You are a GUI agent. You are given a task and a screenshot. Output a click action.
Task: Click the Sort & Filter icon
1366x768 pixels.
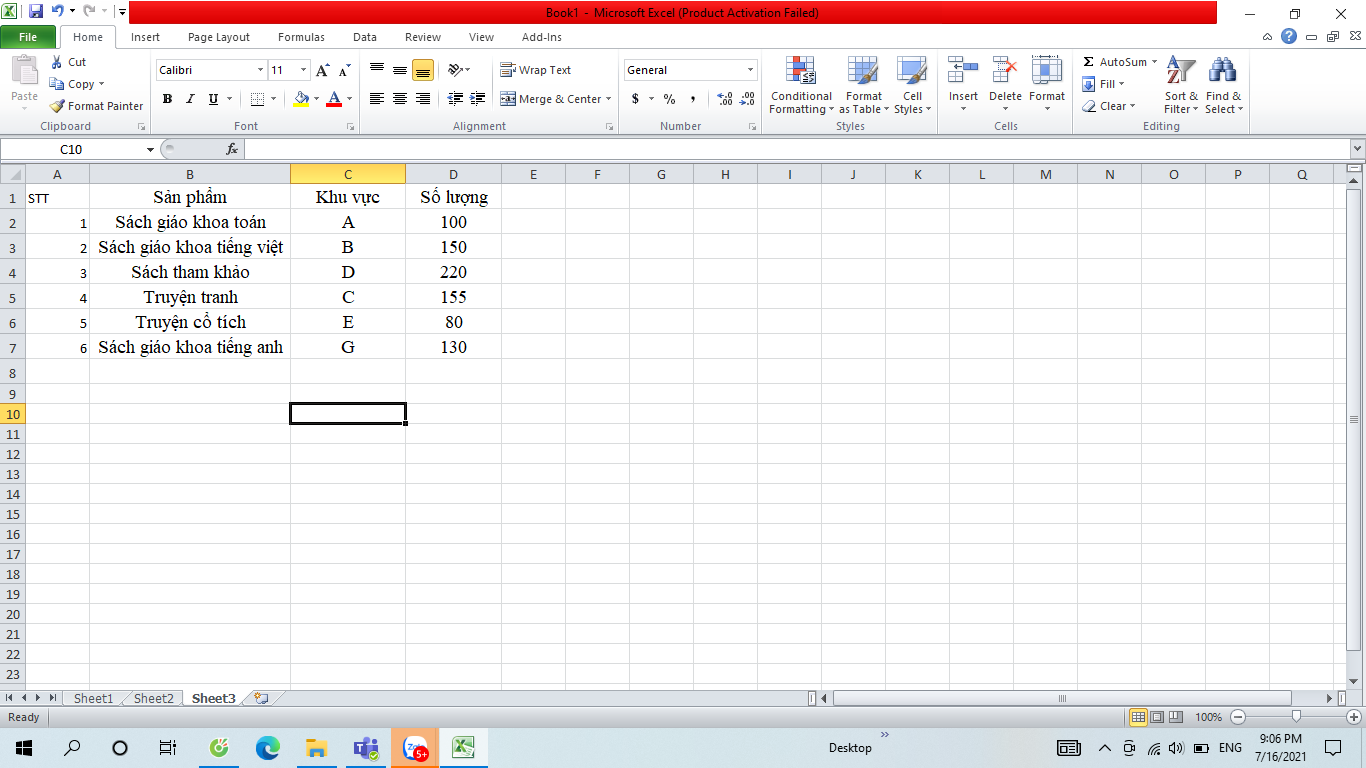tap(1181, 70)
